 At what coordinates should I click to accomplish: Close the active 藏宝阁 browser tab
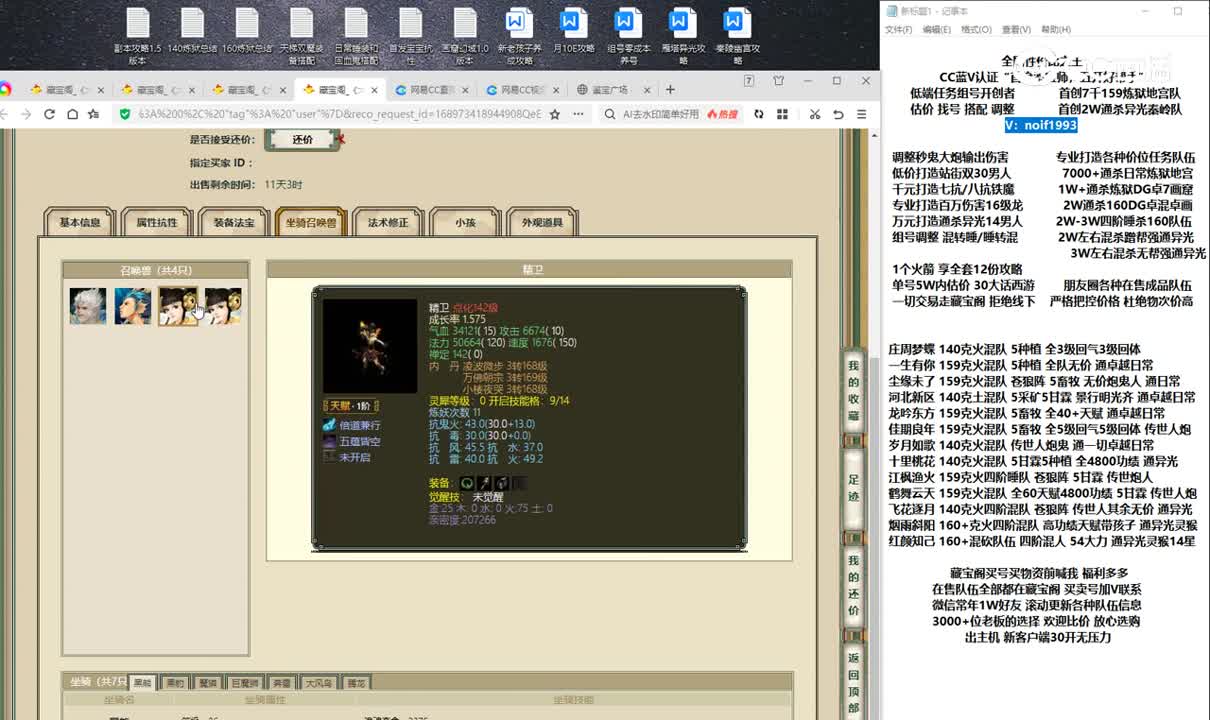click(x=375, y=90)
